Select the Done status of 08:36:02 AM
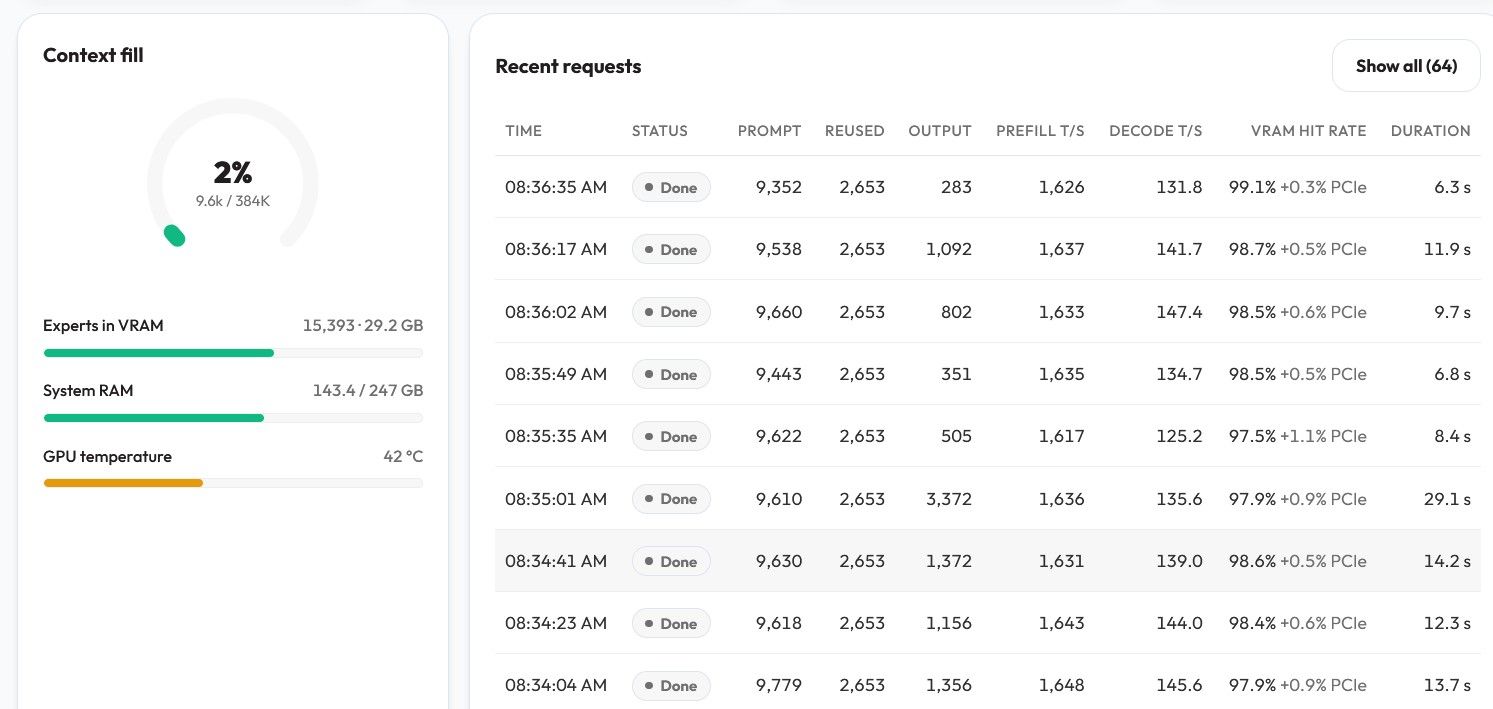This screenshot has width=1493, height=709. click(x=671, y=312)
